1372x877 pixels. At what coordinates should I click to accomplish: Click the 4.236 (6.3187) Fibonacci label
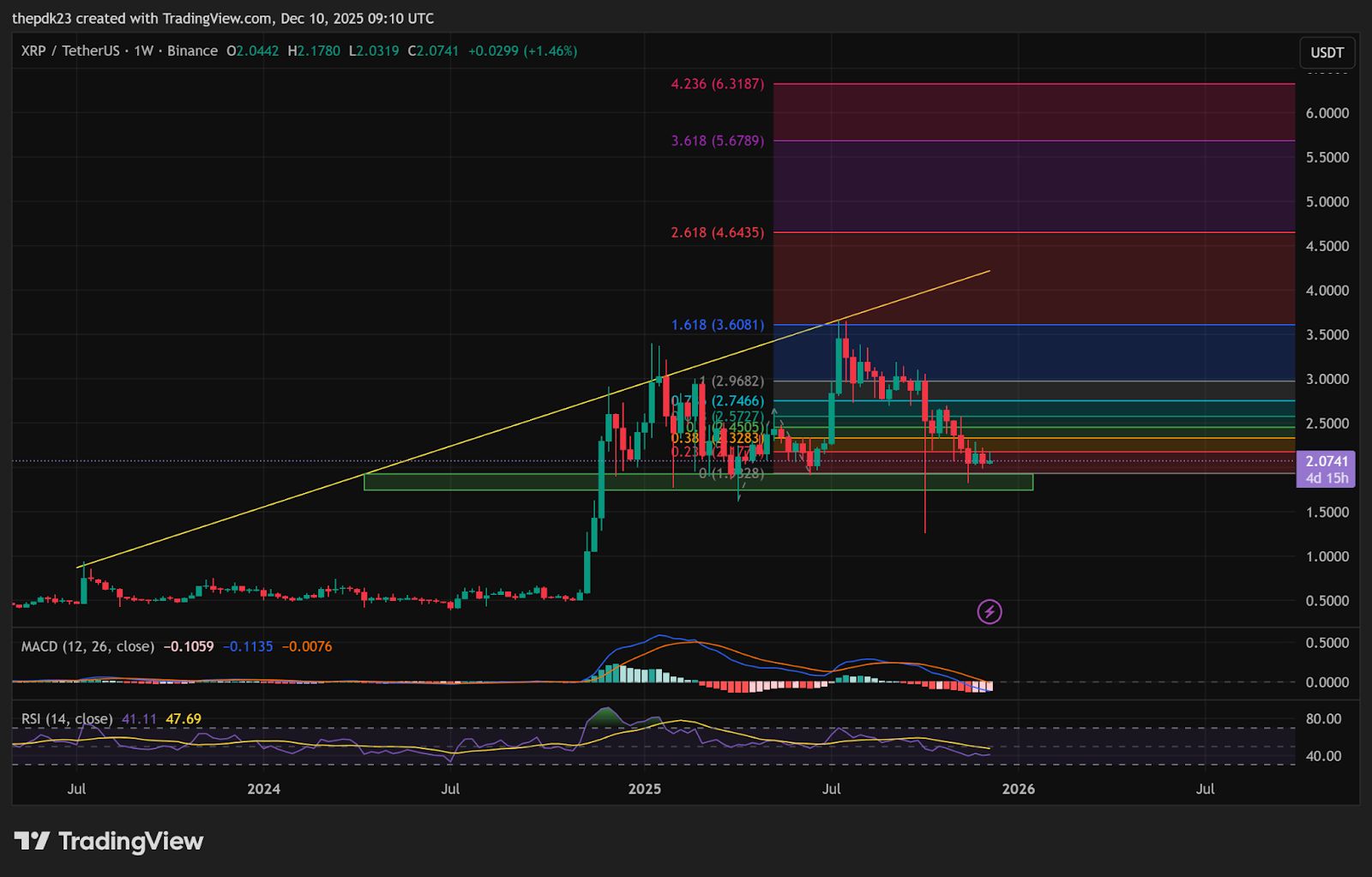716,84
